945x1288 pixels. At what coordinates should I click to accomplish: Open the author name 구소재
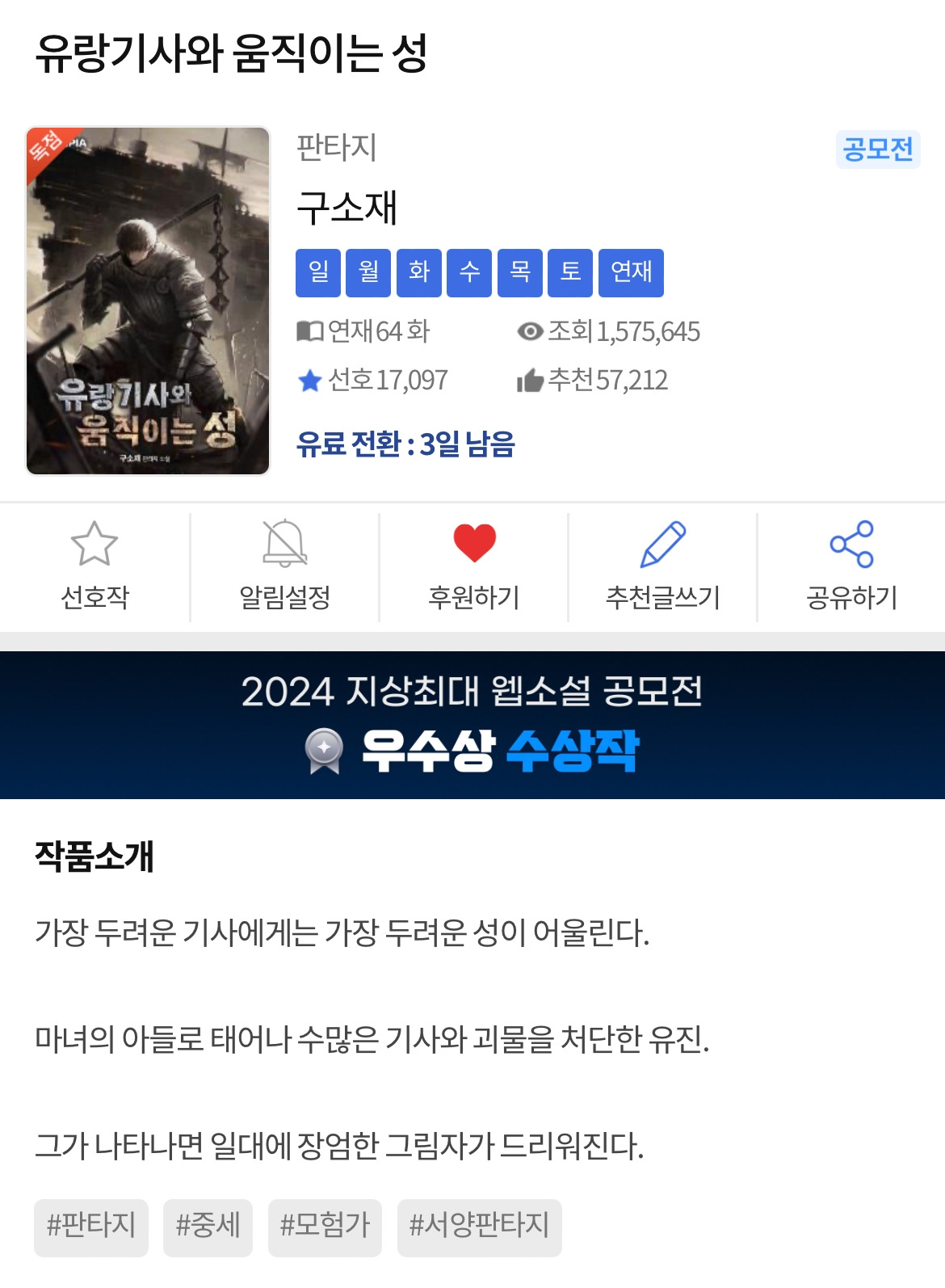coord(347,208)
